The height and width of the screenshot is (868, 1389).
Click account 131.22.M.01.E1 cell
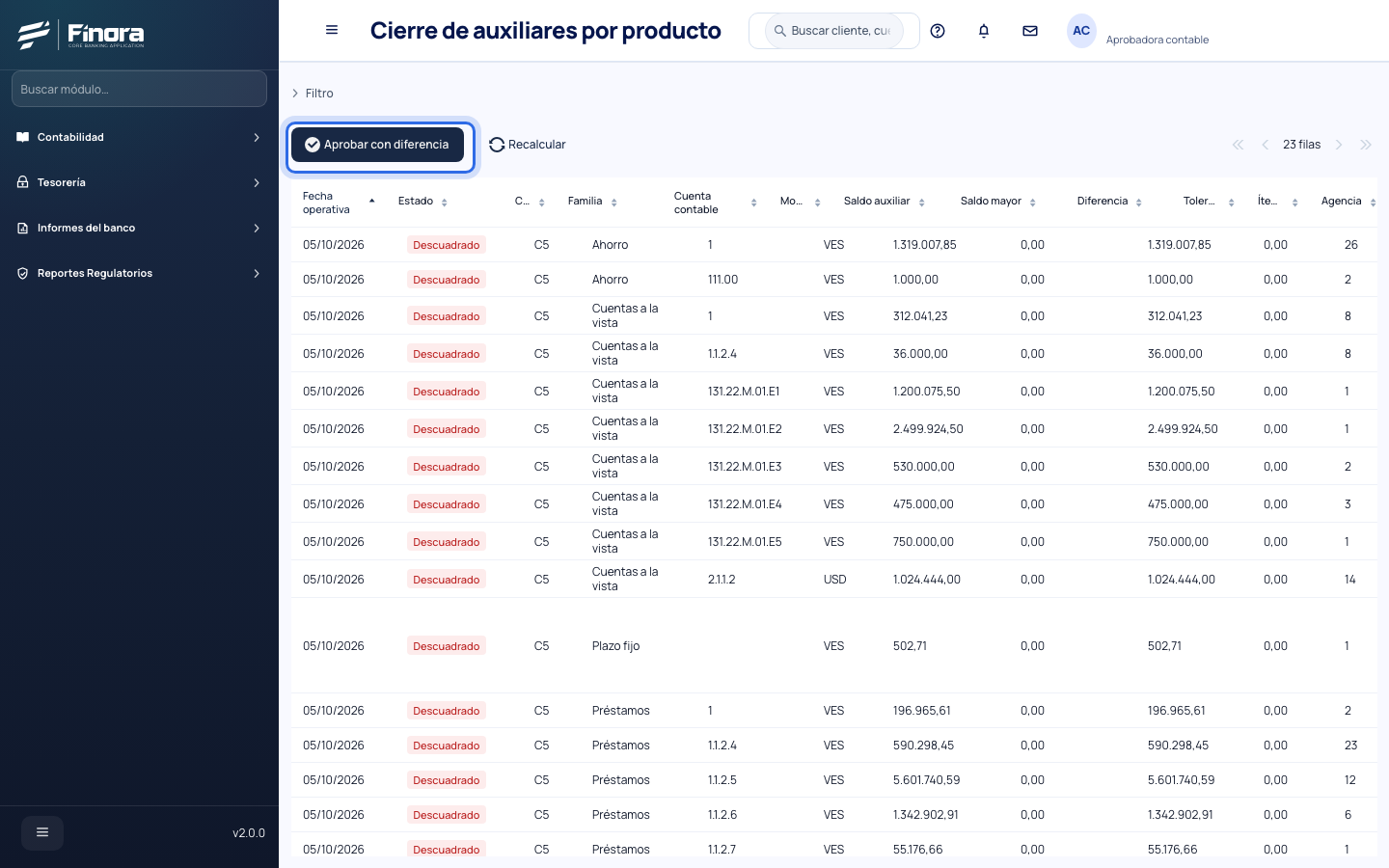click(744, 392)
